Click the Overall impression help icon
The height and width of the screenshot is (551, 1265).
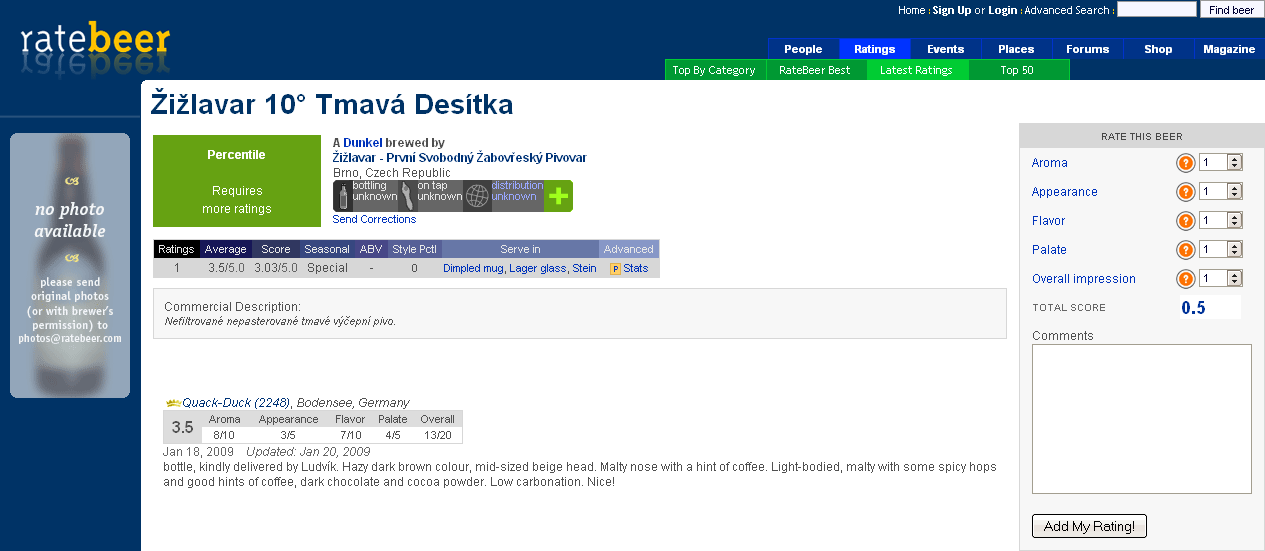click(x=1186, y=279)
